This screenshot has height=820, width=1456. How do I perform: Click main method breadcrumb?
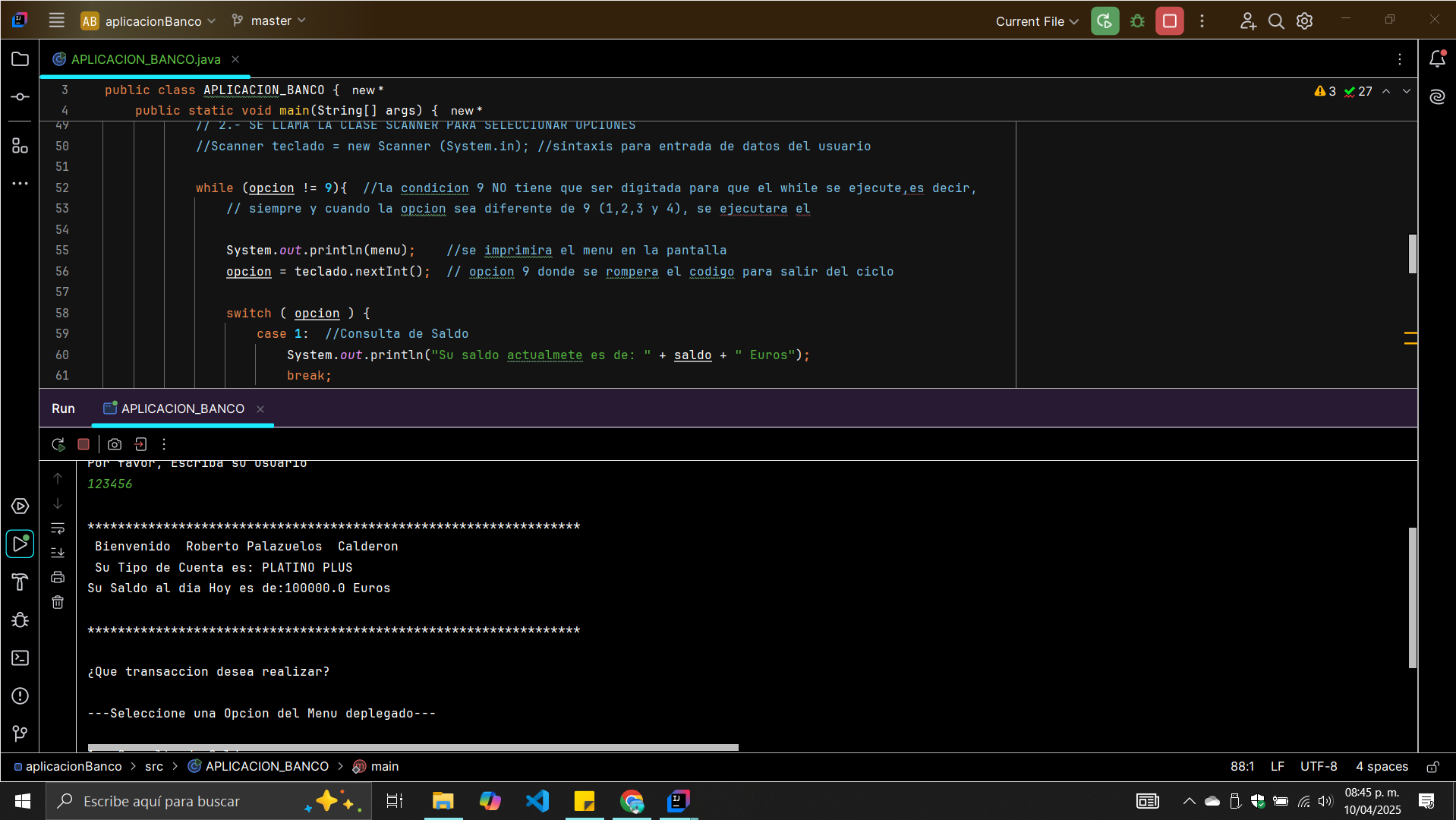(377, 766)
